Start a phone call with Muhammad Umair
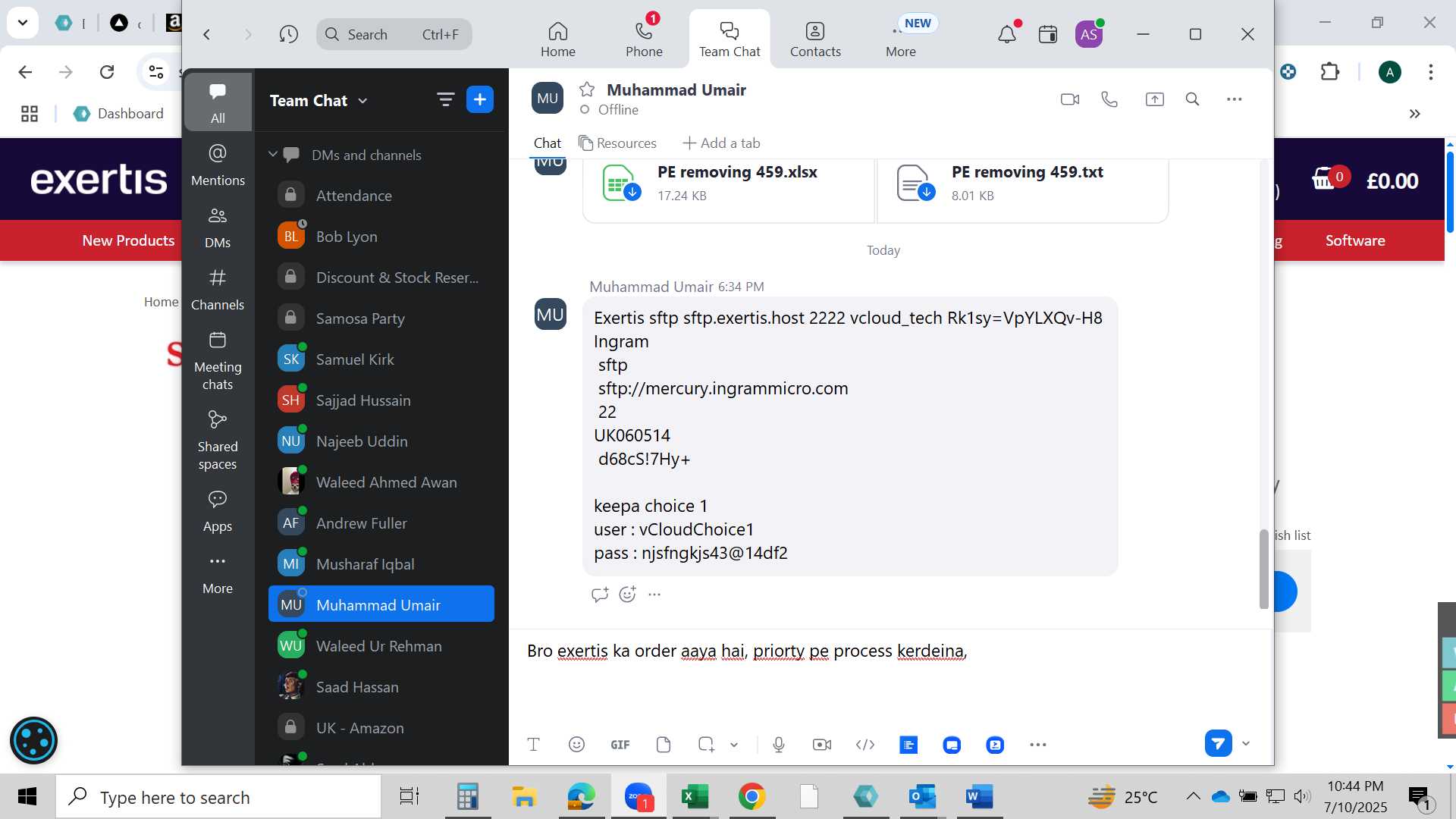The height and width of the screenshot is (819, 1456). click(1109, 99)
